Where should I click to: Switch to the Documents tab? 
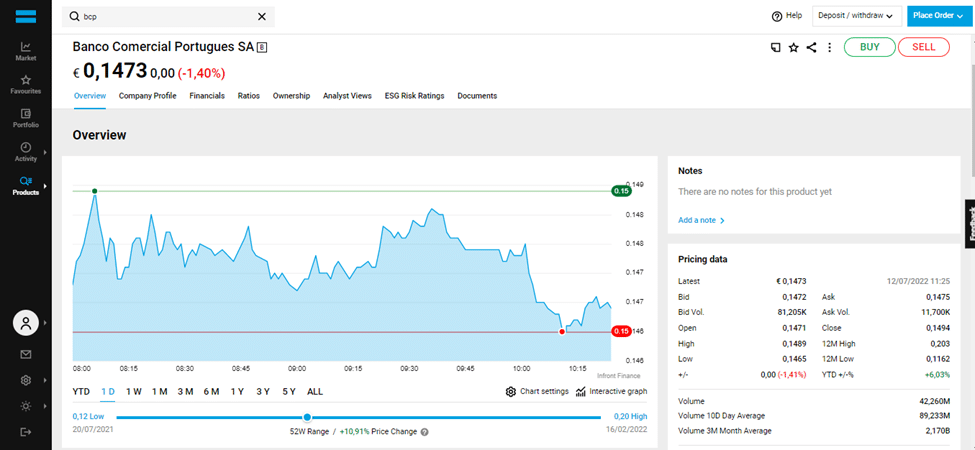[477, 96]
